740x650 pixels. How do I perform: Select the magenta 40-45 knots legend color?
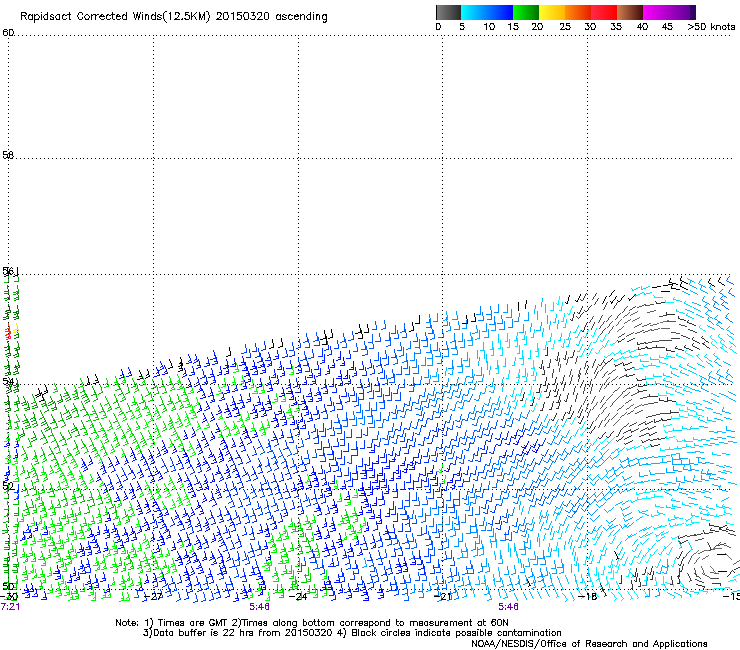(x=656, y=12)
